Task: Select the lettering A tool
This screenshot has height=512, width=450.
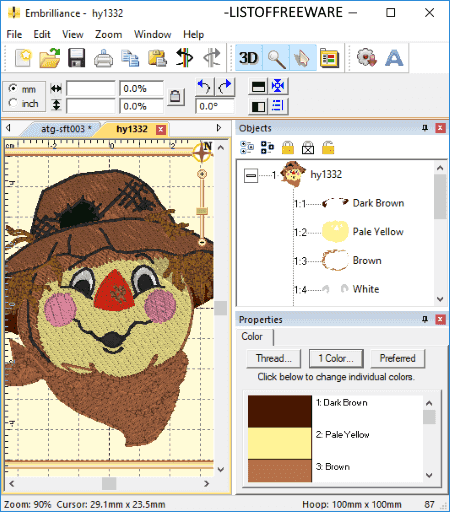Action: coord(394,58)
